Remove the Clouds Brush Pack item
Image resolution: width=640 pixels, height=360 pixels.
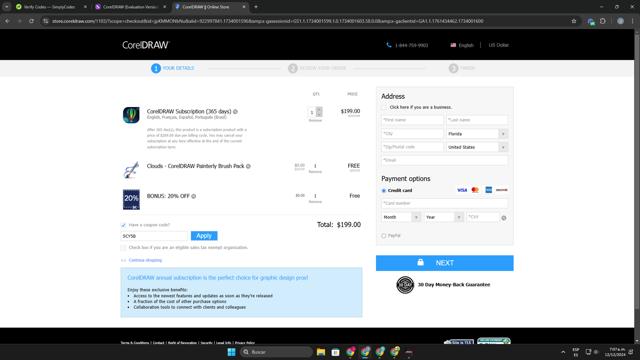coord(315,172)
